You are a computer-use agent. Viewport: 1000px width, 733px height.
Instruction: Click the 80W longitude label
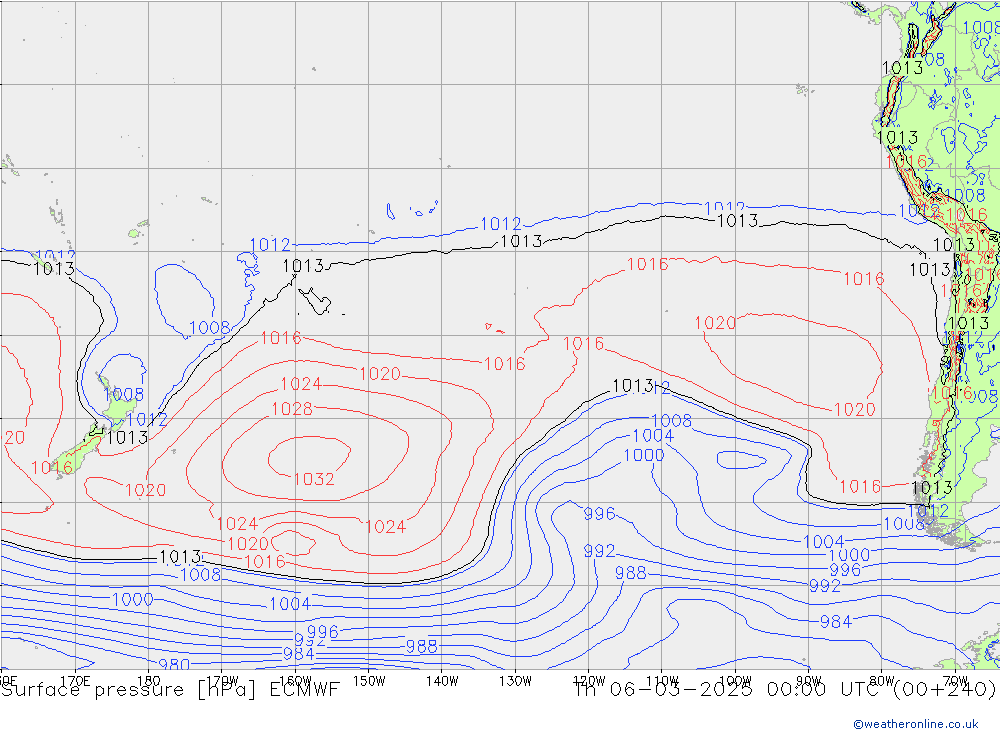click(x=882, y=681)
